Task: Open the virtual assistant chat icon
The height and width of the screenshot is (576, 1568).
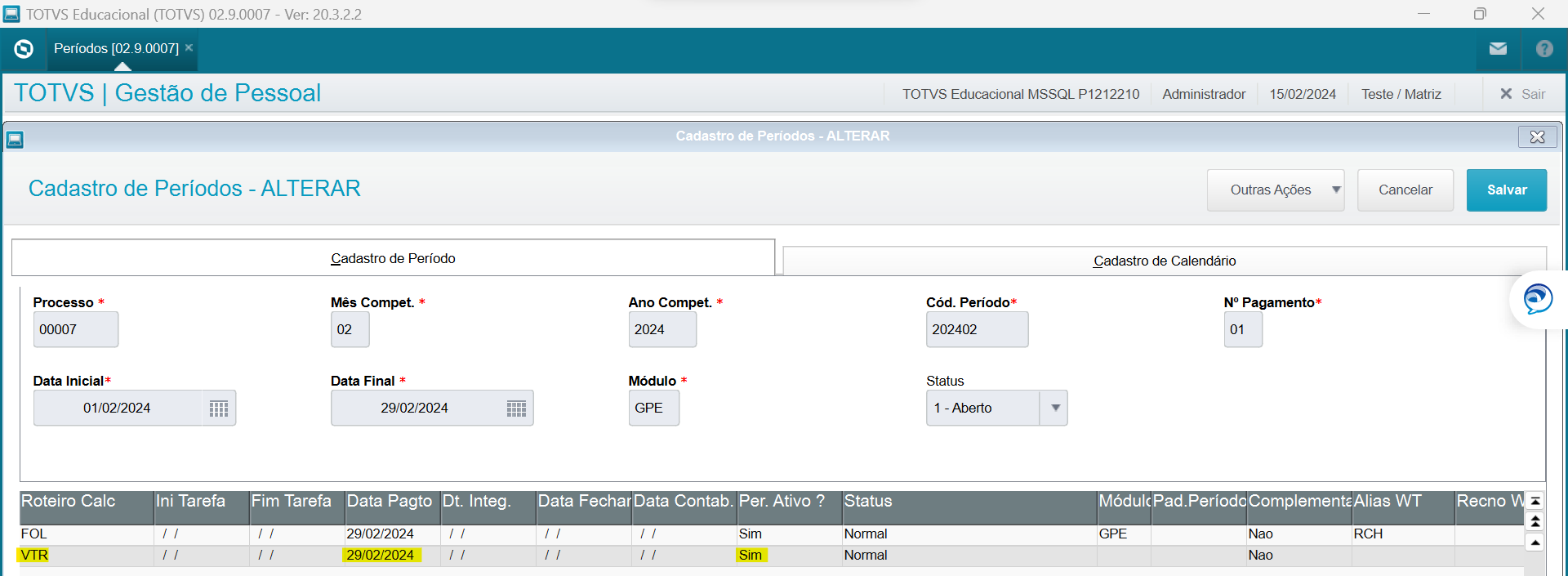Action: [1538, 299]
